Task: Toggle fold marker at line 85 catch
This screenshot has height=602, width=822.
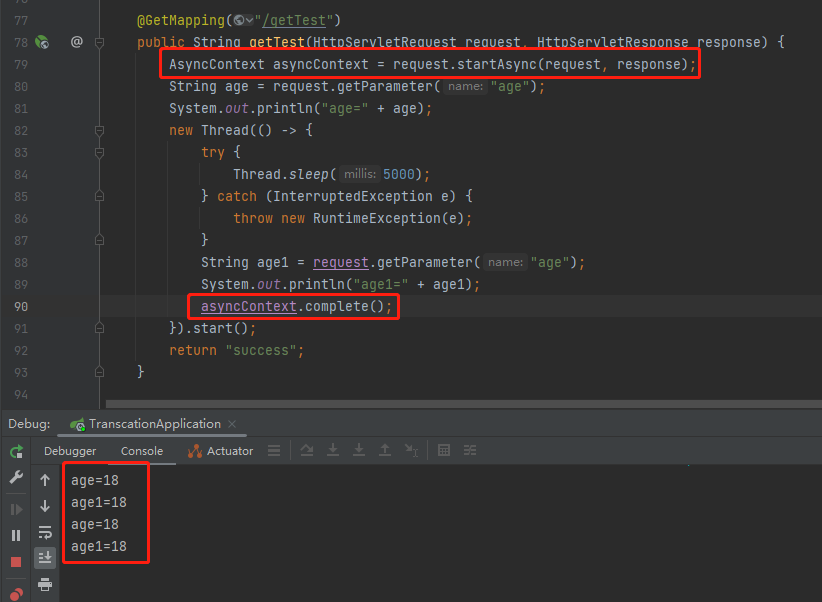Action: pos(99,196)
